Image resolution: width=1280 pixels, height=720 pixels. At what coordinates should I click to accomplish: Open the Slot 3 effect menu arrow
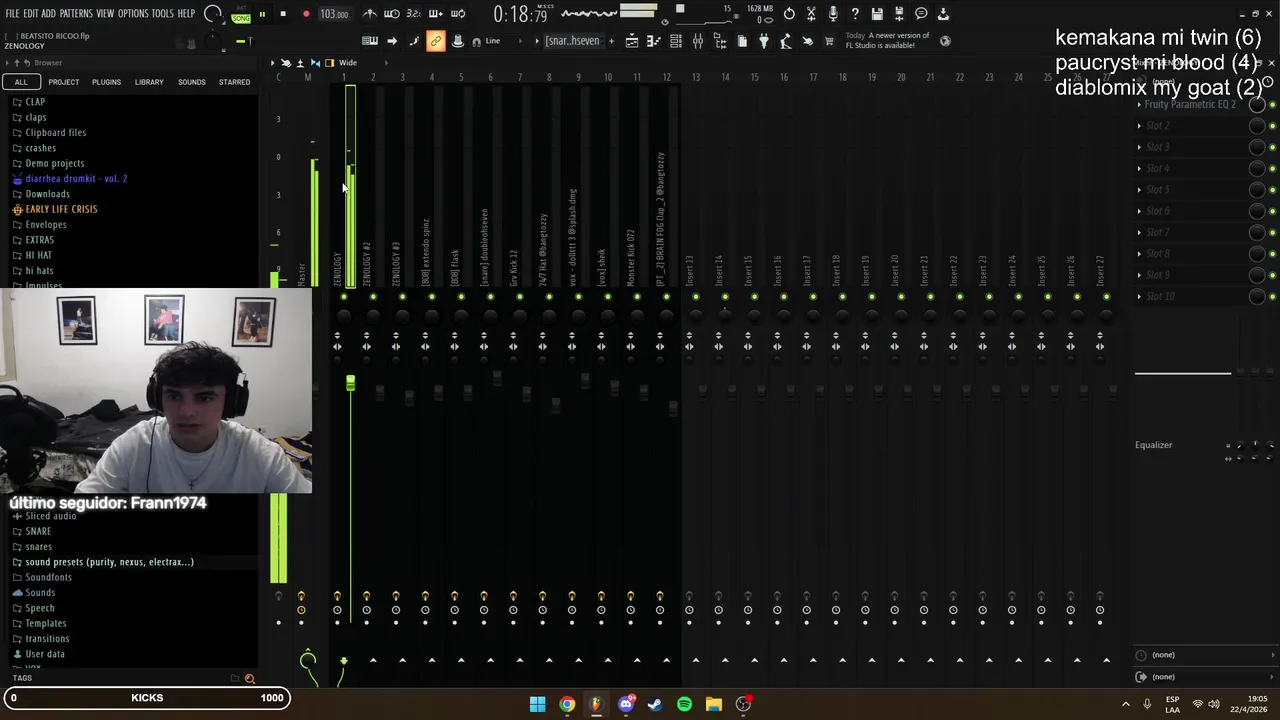coord(1139,147)
